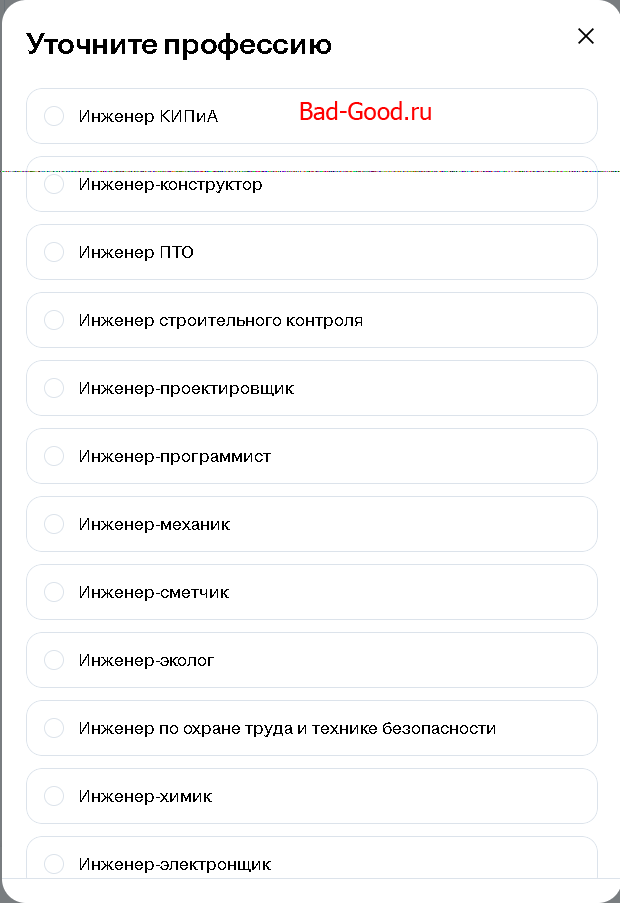Viewport: 620px width, 903px height.
Task: Click the Инженер строительного контроля label text
Action: click(220, 320)
